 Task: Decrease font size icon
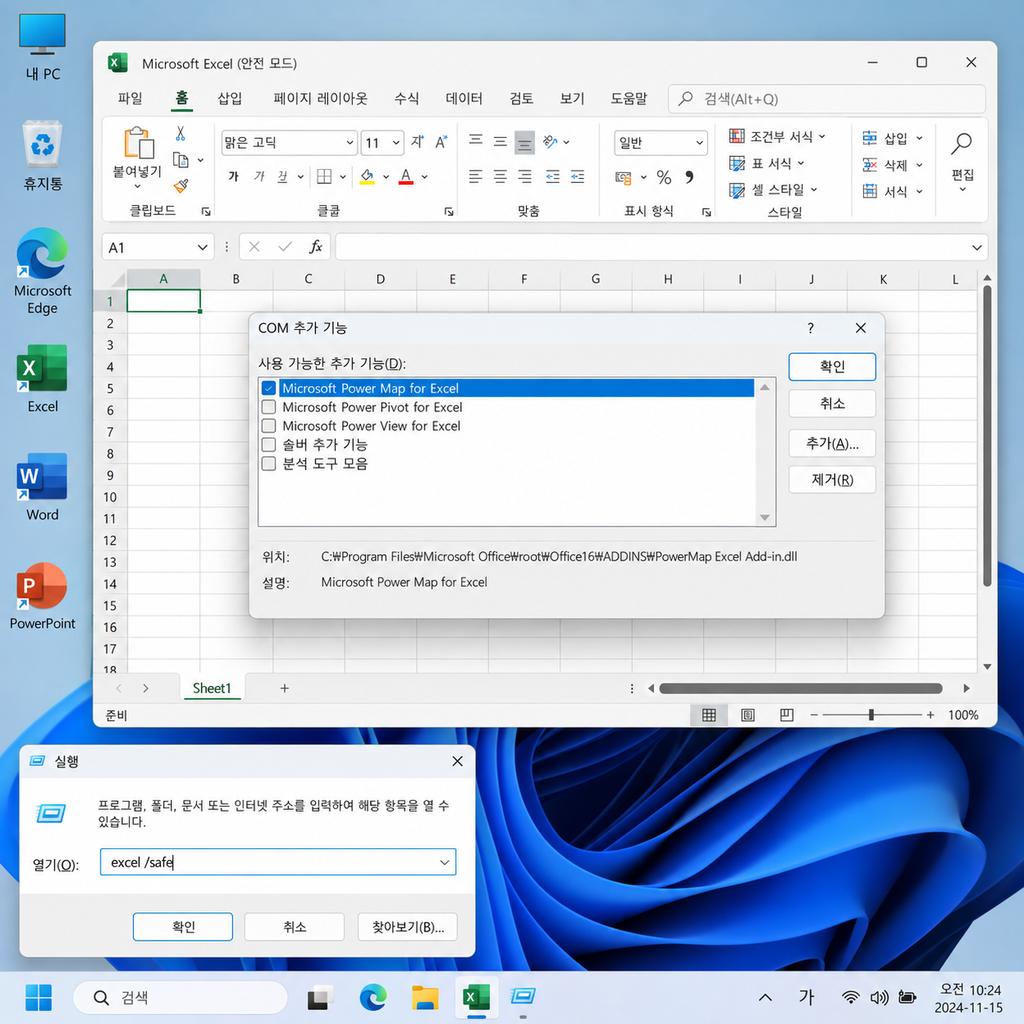pyautogui.click(x=441, y=142)
